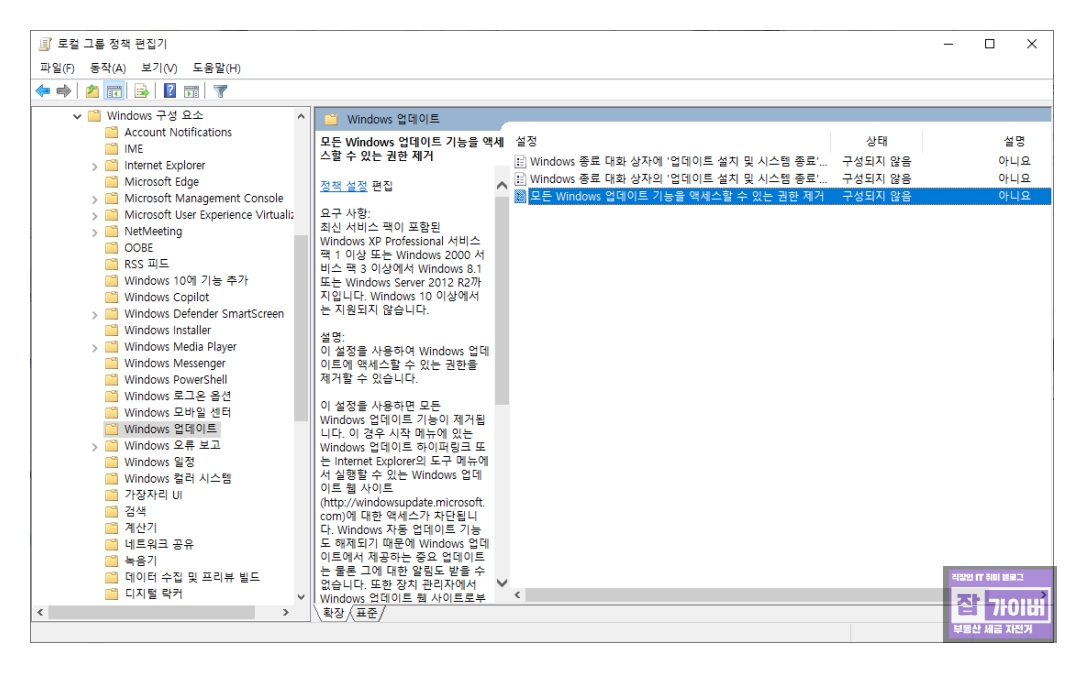
Task: Click the Windows PowerShell folder icon
Action: [111, 380]
